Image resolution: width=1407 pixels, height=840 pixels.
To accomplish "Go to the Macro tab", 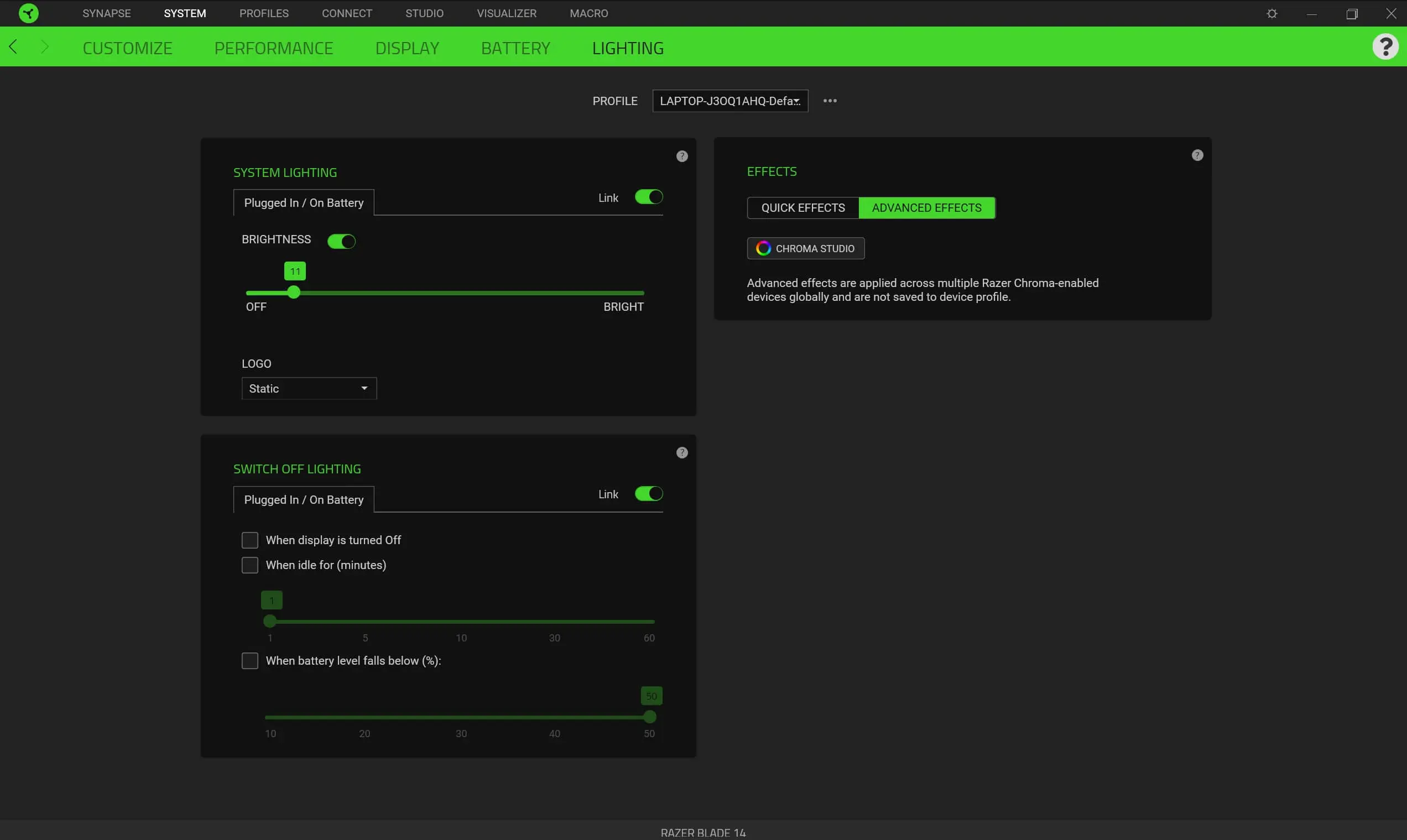I will [588, 13].
